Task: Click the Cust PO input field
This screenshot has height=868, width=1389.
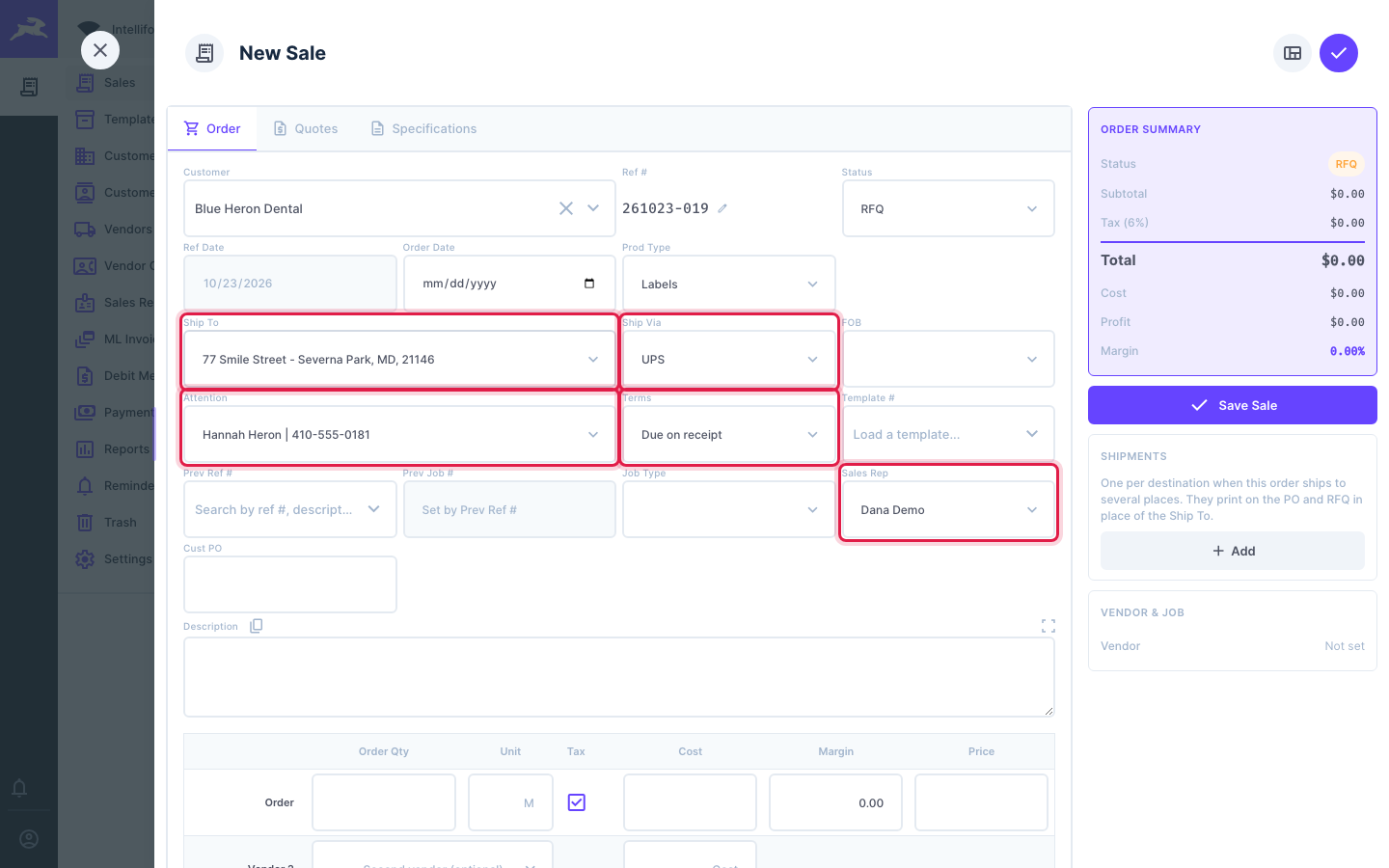Action: [290, 584]
